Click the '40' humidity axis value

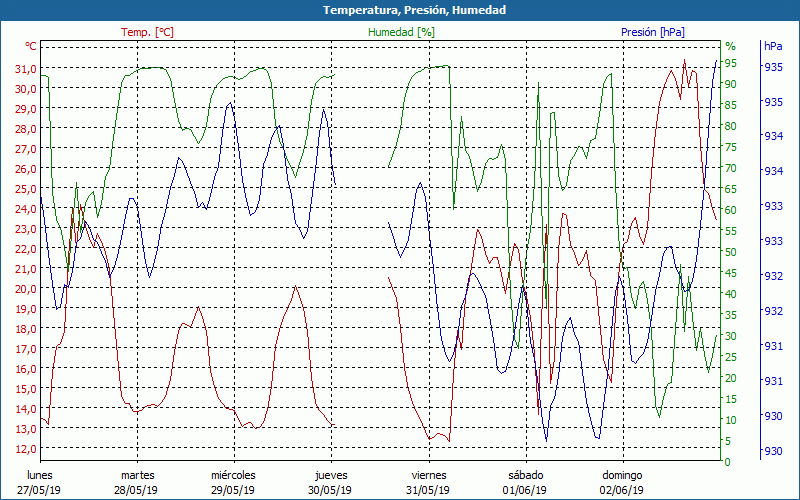731,294
